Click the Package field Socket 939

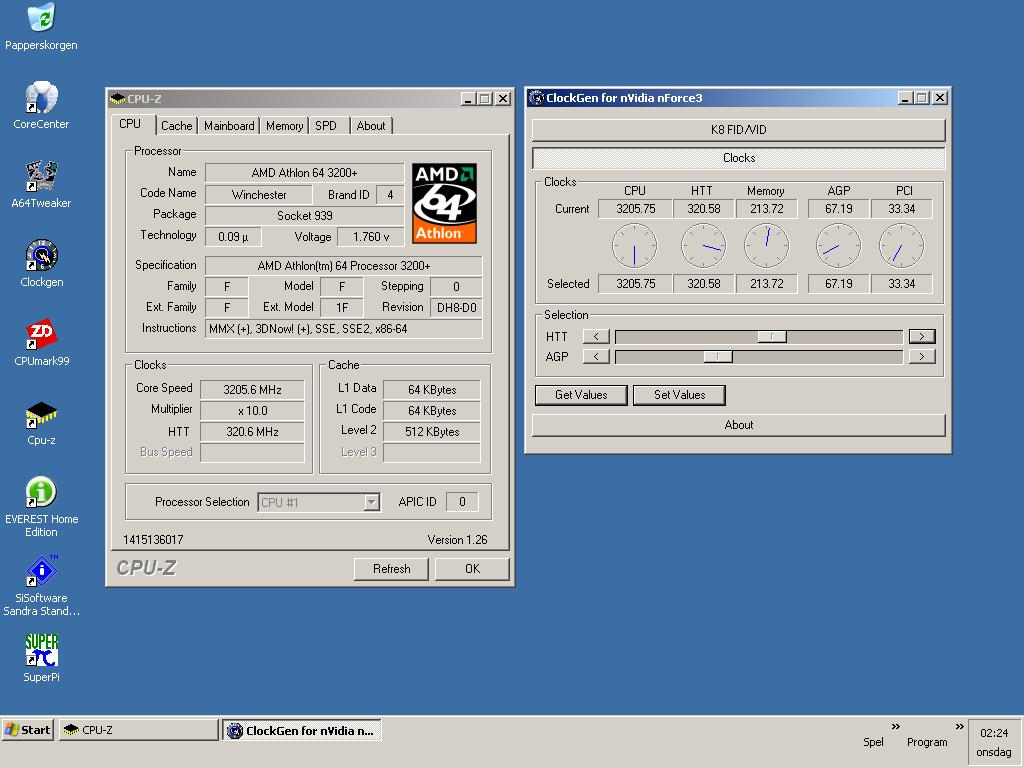click(x=304, y=216)
